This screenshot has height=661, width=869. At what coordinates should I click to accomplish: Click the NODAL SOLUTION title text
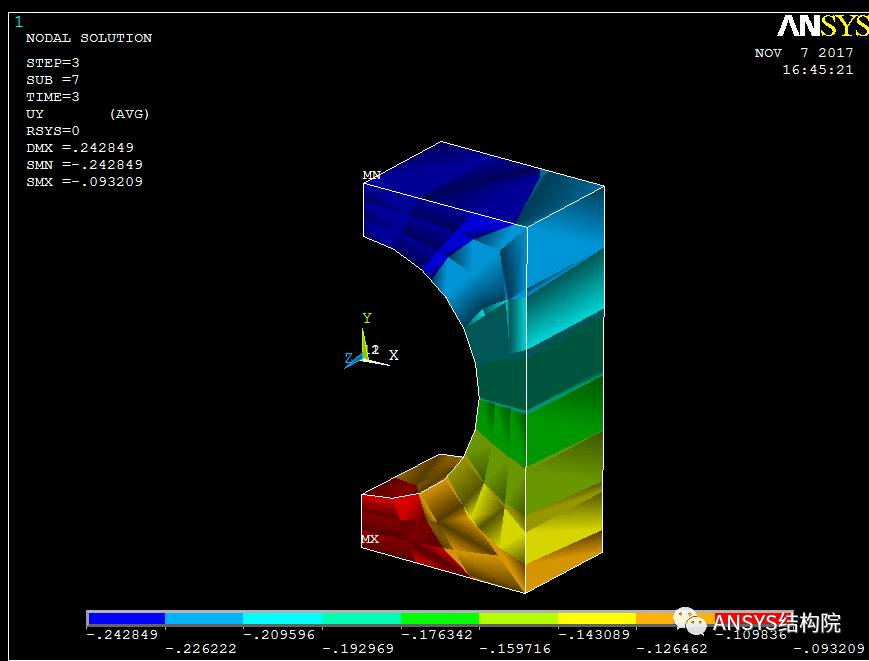[89, 38]
